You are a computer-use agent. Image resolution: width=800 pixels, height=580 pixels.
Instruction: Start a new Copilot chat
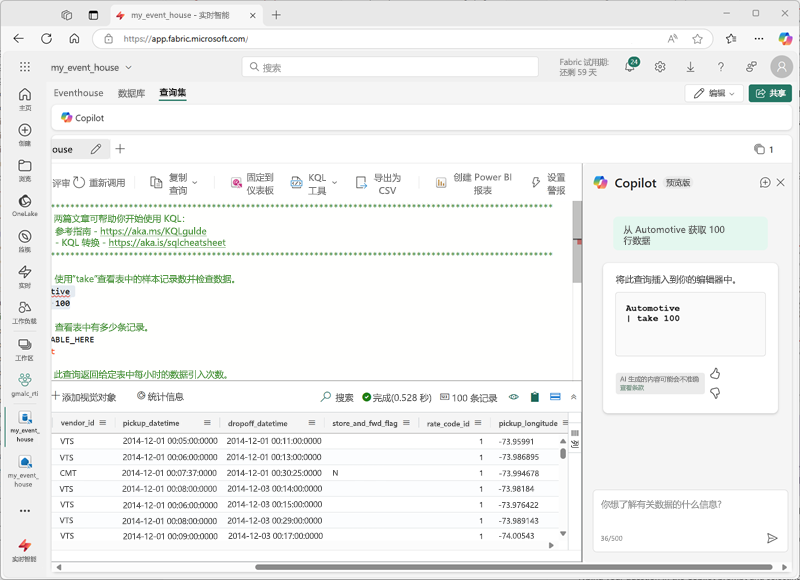coord(764,182)
